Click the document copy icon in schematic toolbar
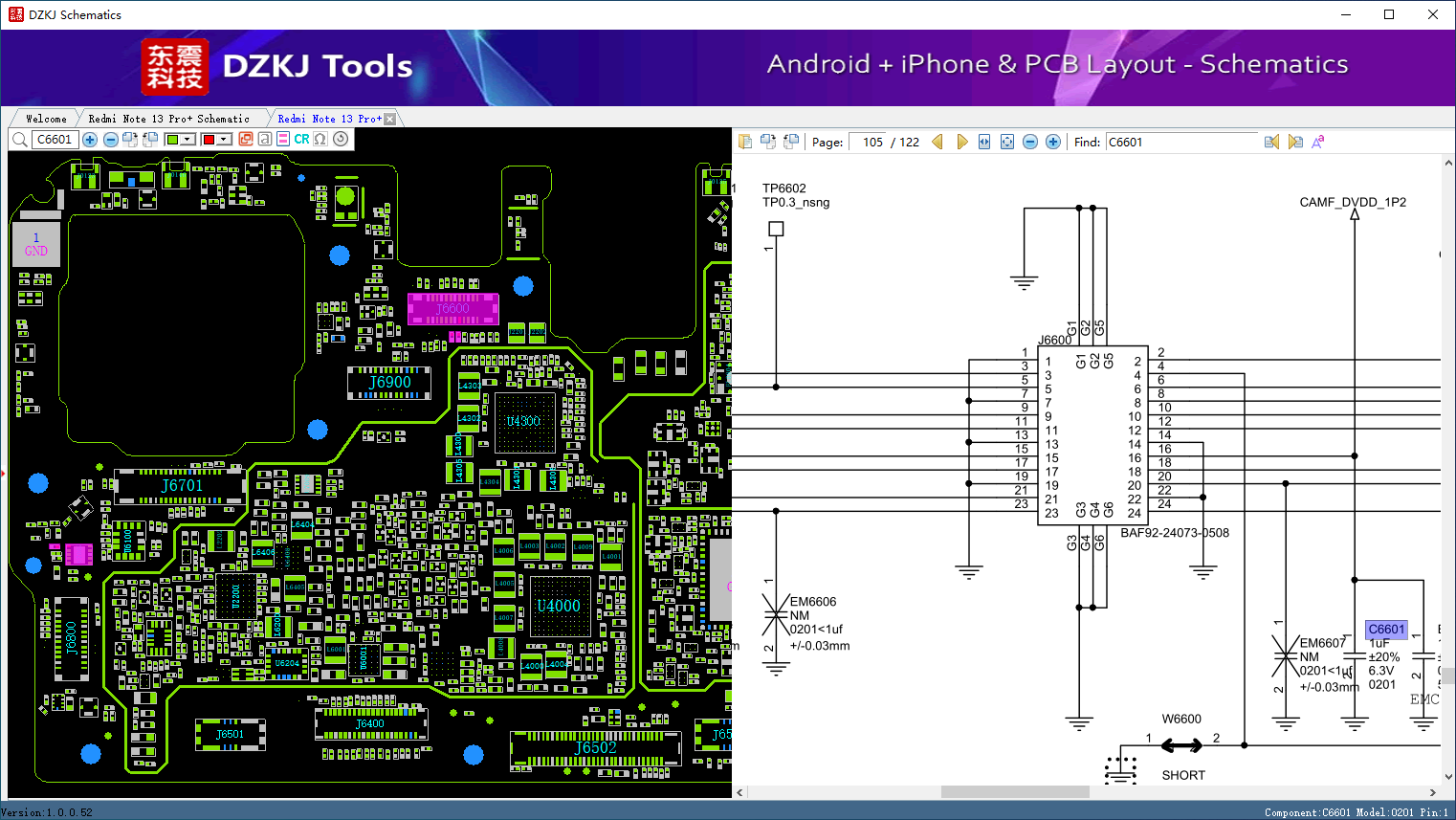 (745, 142)
